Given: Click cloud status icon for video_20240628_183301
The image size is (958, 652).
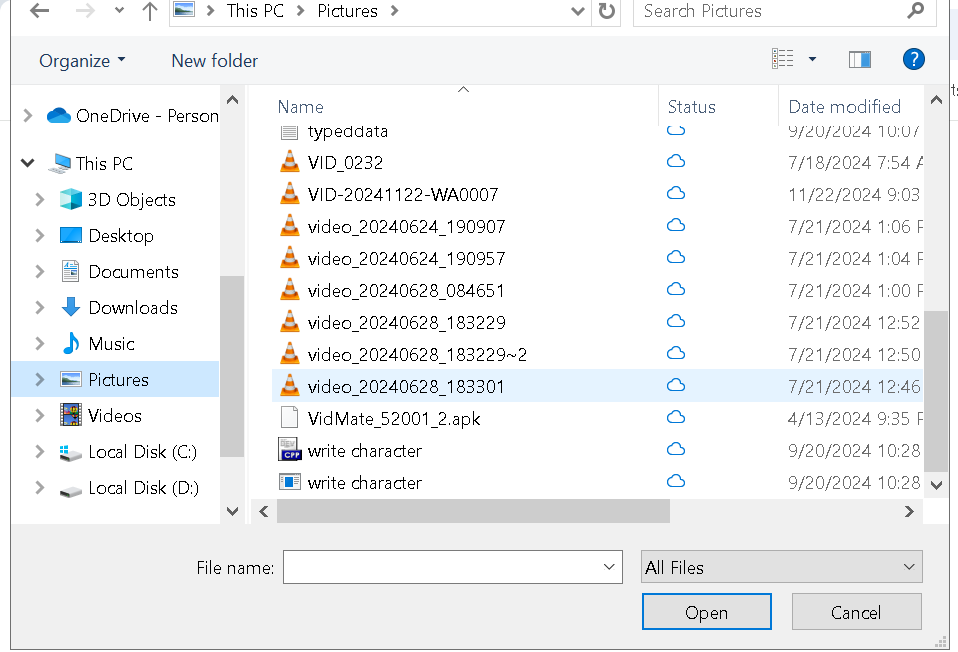Looking at the screenshot, I should [x=676, y=386].
